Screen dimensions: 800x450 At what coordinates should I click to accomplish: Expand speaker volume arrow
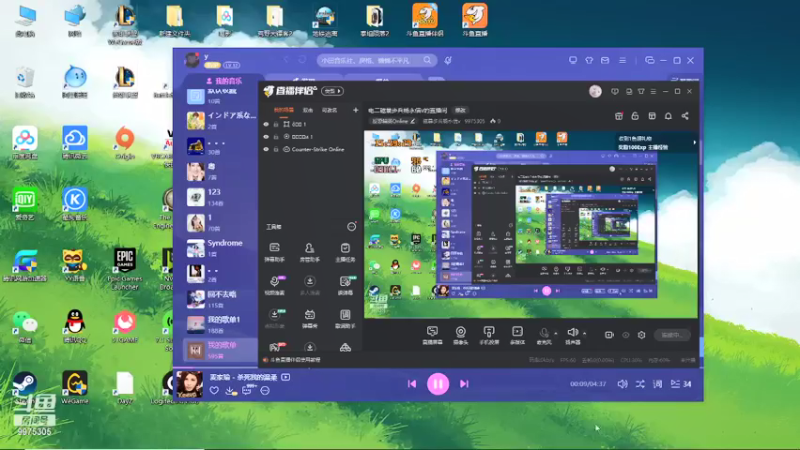584,334
